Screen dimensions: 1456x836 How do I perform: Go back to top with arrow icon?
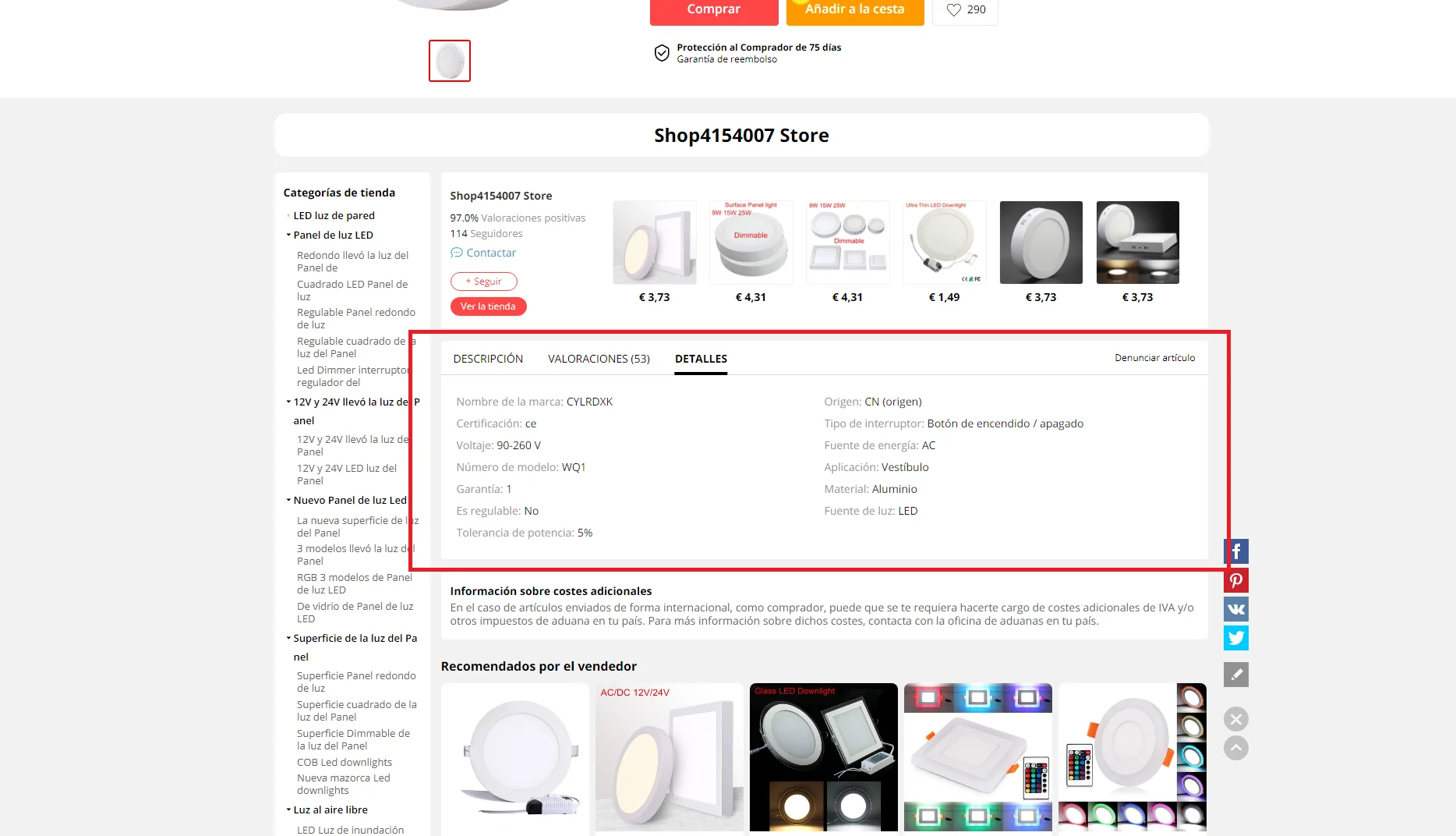pyautogui.click(x=1236, y=748)
